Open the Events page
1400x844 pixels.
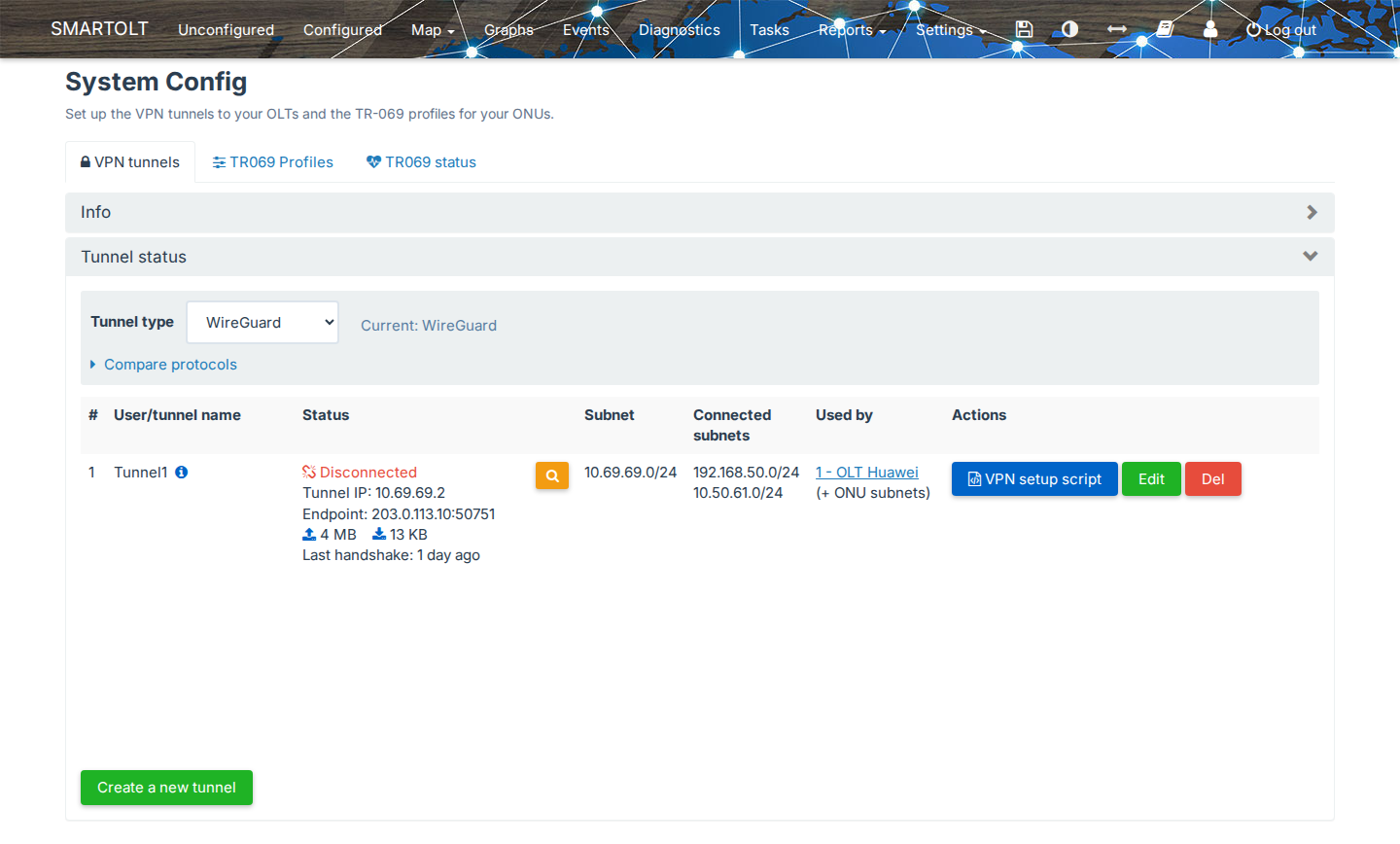586,30
